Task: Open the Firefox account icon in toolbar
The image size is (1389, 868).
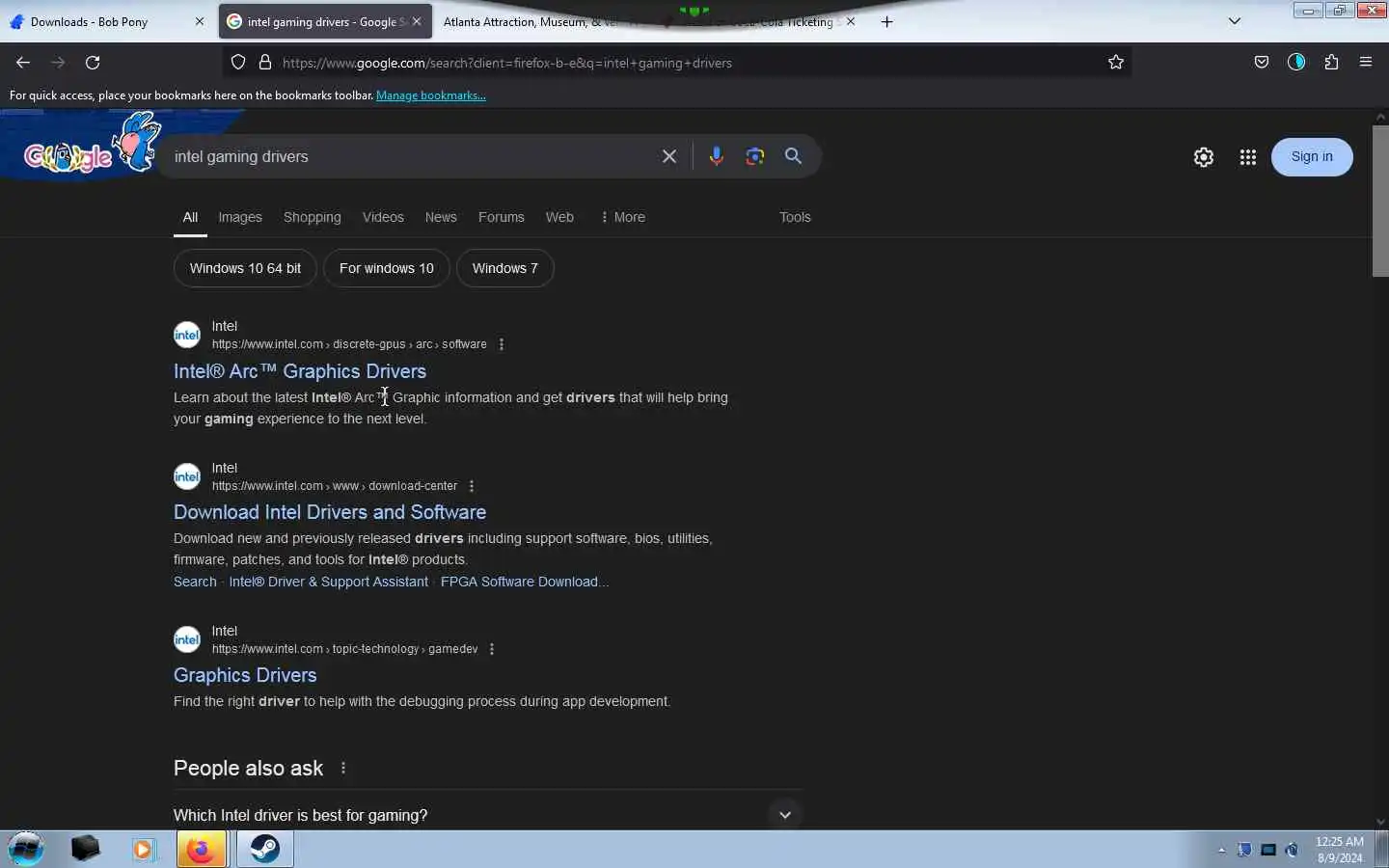Action: pos(1296,63)
